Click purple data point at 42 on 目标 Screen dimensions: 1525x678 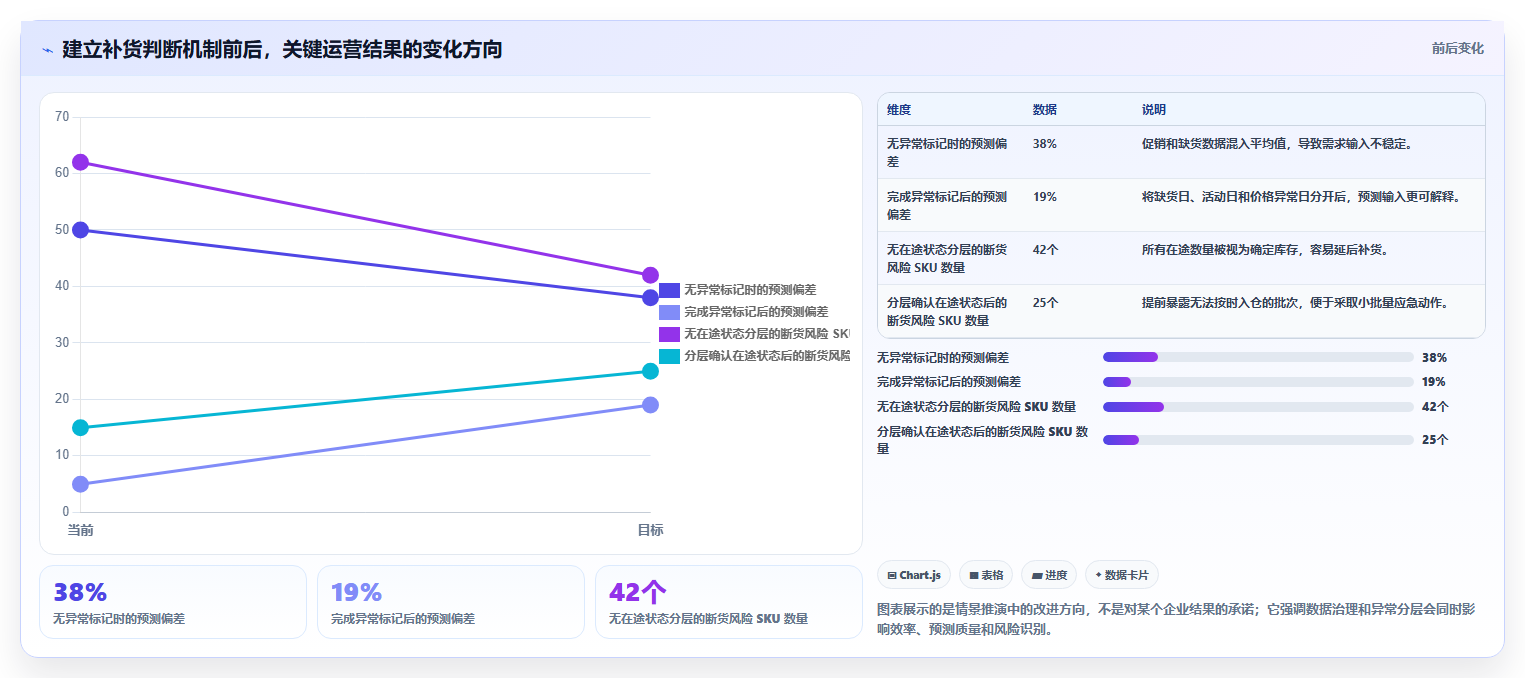pyautogui.click(x=650, y=275)
